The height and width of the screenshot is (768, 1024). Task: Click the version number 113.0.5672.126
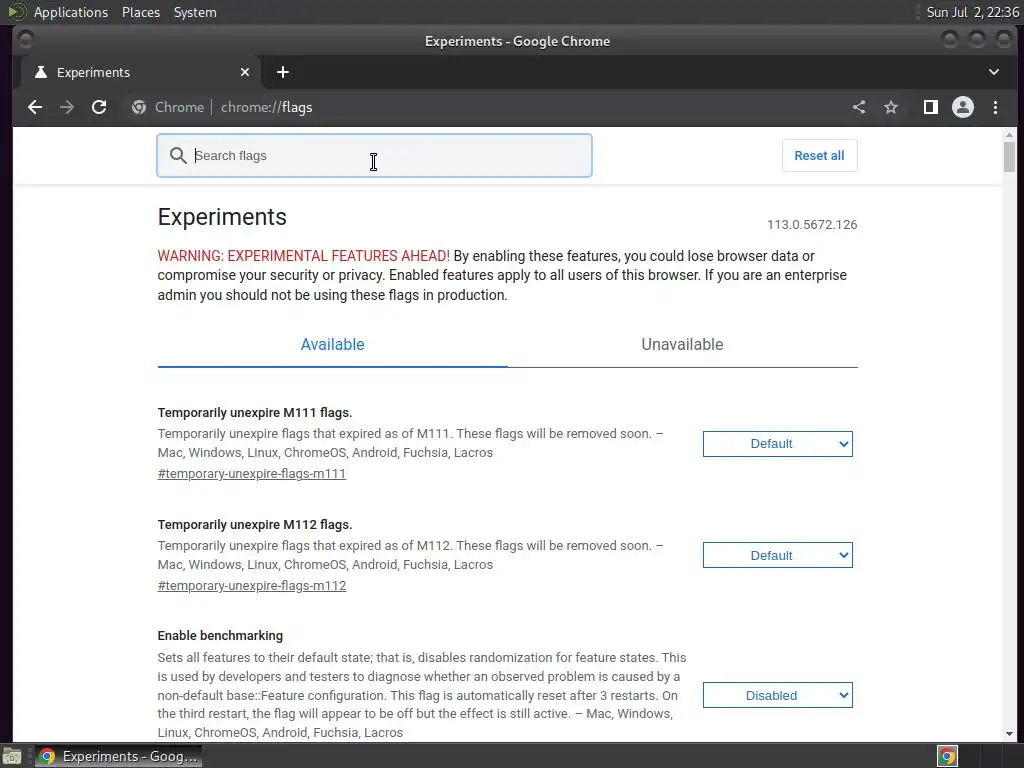pos(812,225)
